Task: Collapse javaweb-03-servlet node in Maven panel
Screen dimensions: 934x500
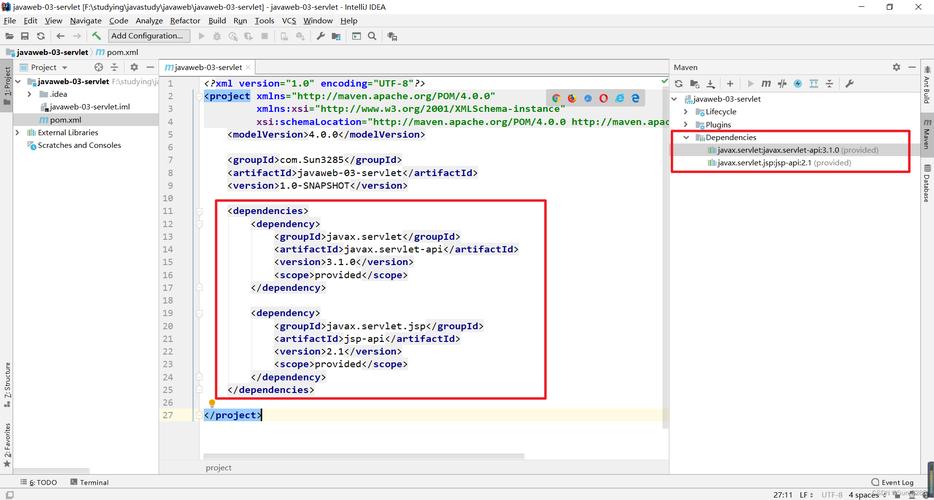Action: point(675,99)
